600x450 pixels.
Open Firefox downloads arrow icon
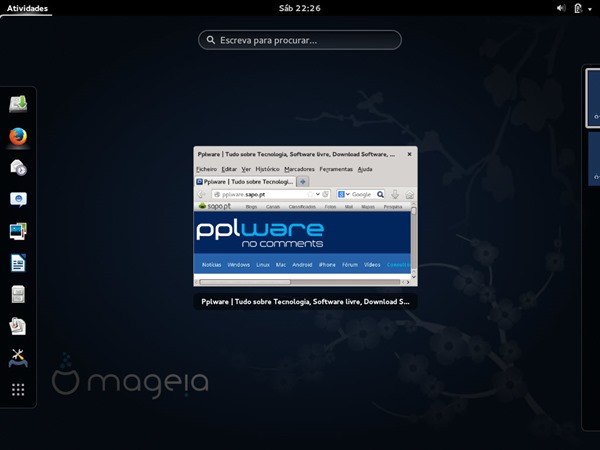pyautogui.click(x=395, y=194)
